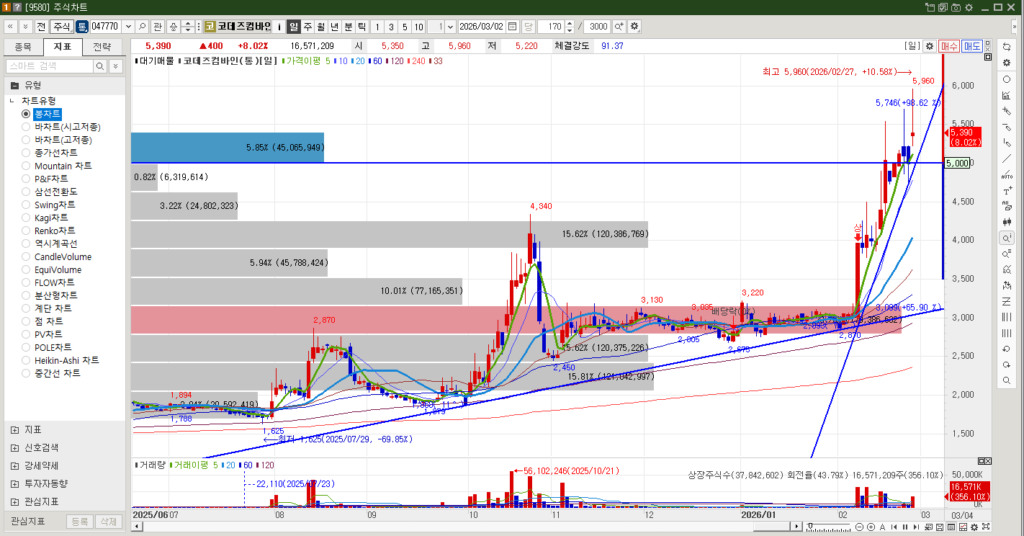The image size is (1024, 536).
Task: Choose the Heikin-Ashi 차트 chart type
Action: 26,360
